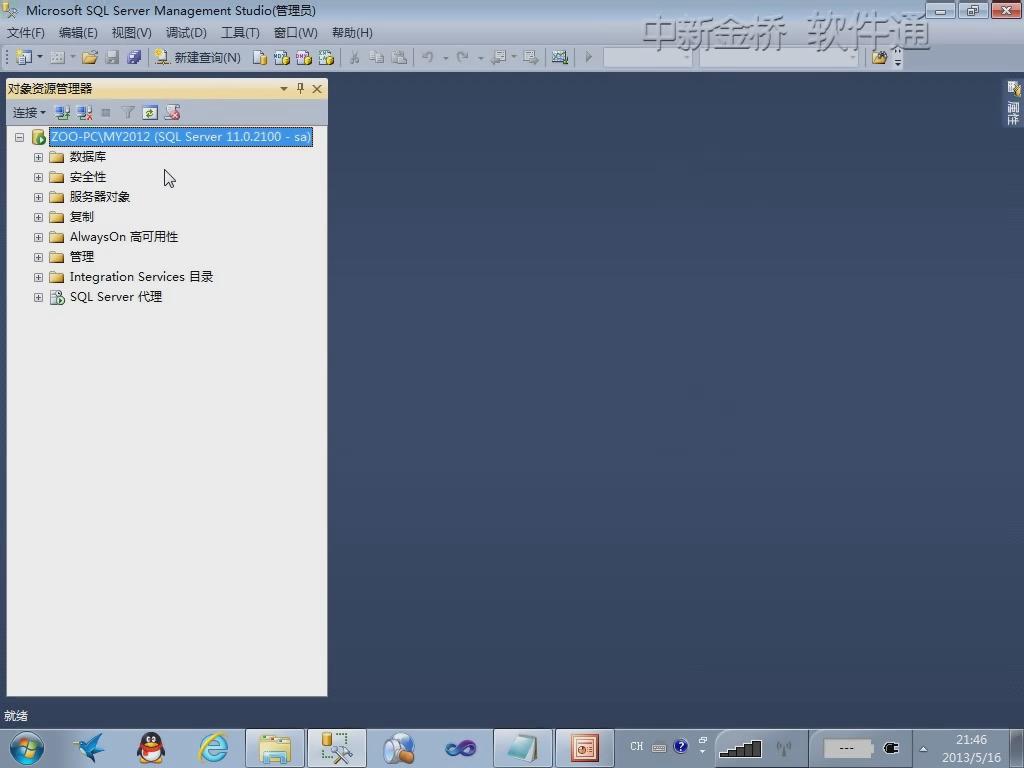
Task: Open the 文件(F) menu
Action: pyautogui.click(x=25, y=33)
